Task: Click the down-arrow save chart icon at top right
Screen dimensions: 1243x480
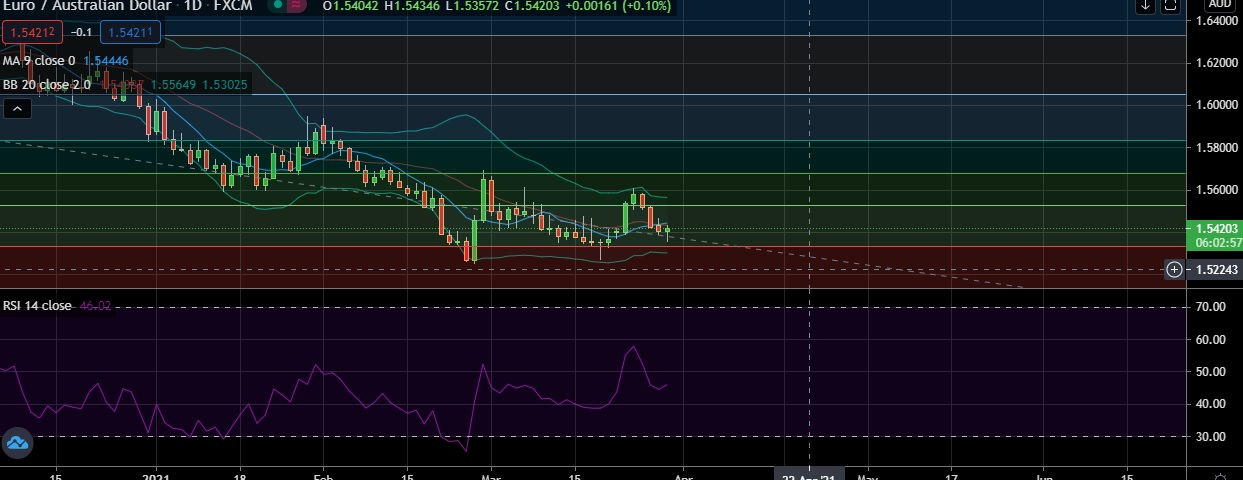Action: click(x=1146, y=5)
